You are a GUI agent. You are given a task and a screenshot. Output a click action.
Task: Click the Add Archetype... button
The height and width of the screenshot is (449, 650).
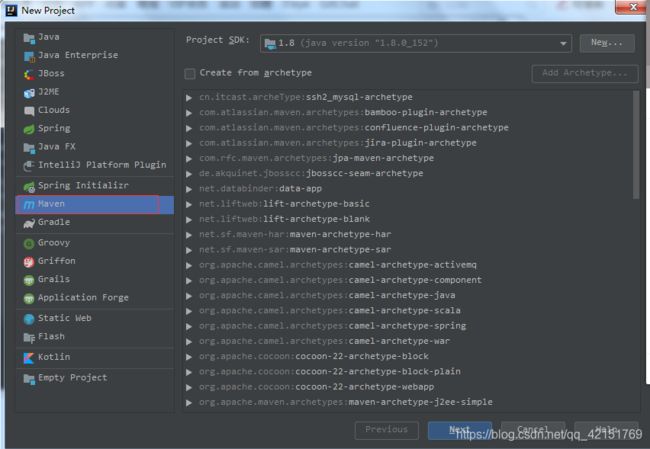point(585,73)
